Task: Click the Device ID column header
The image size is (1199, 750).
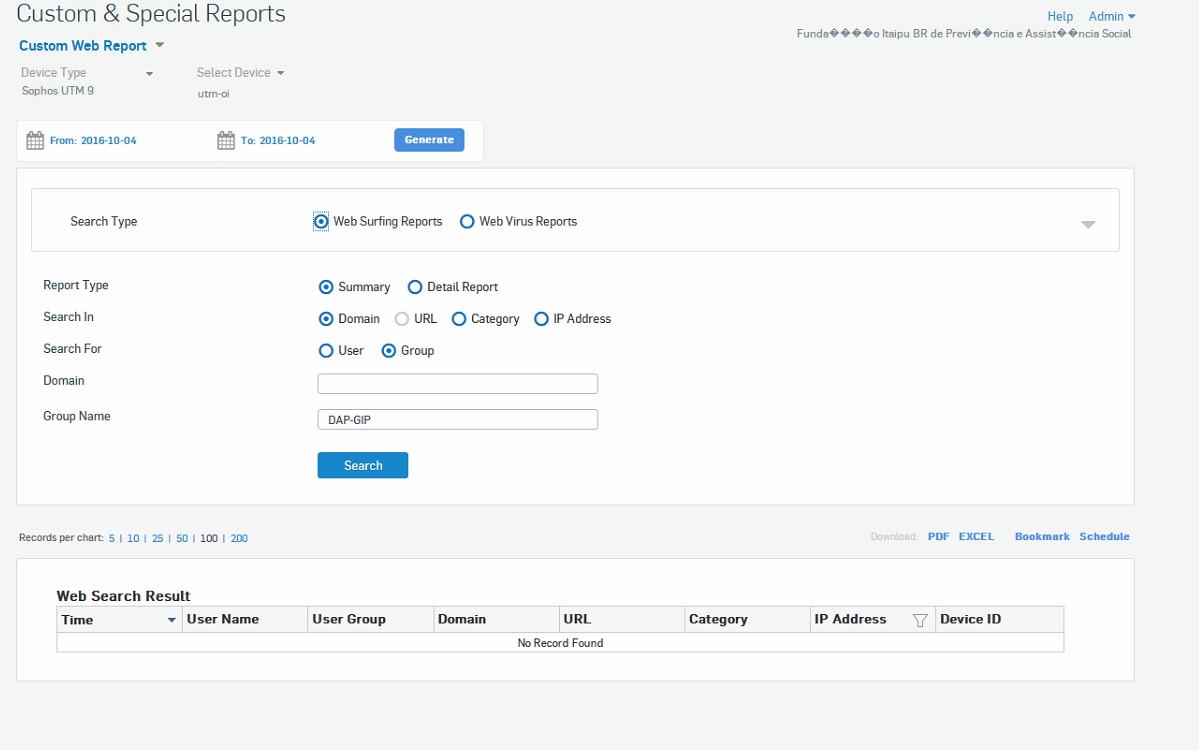Action: [x=999, y=619]
